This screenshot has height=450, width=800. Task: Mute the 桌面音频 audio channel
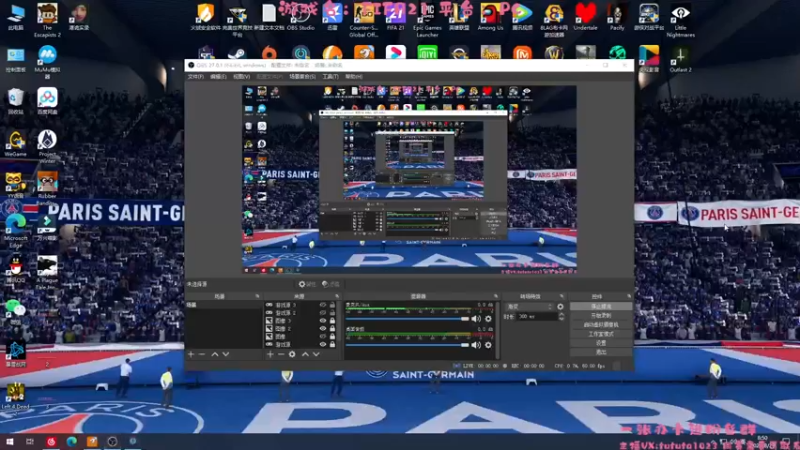(x=476, y=345)
